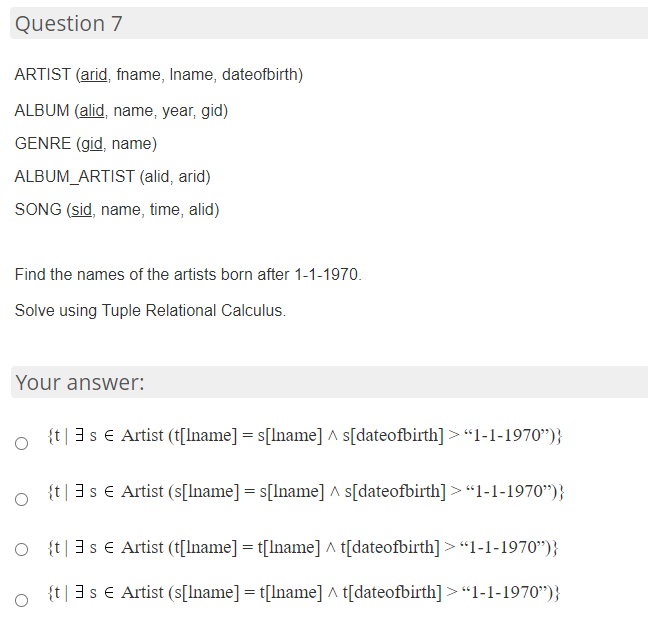Click the underlined sid in SONG
This screenshot has height=617, width=648.
pos(82,210)
